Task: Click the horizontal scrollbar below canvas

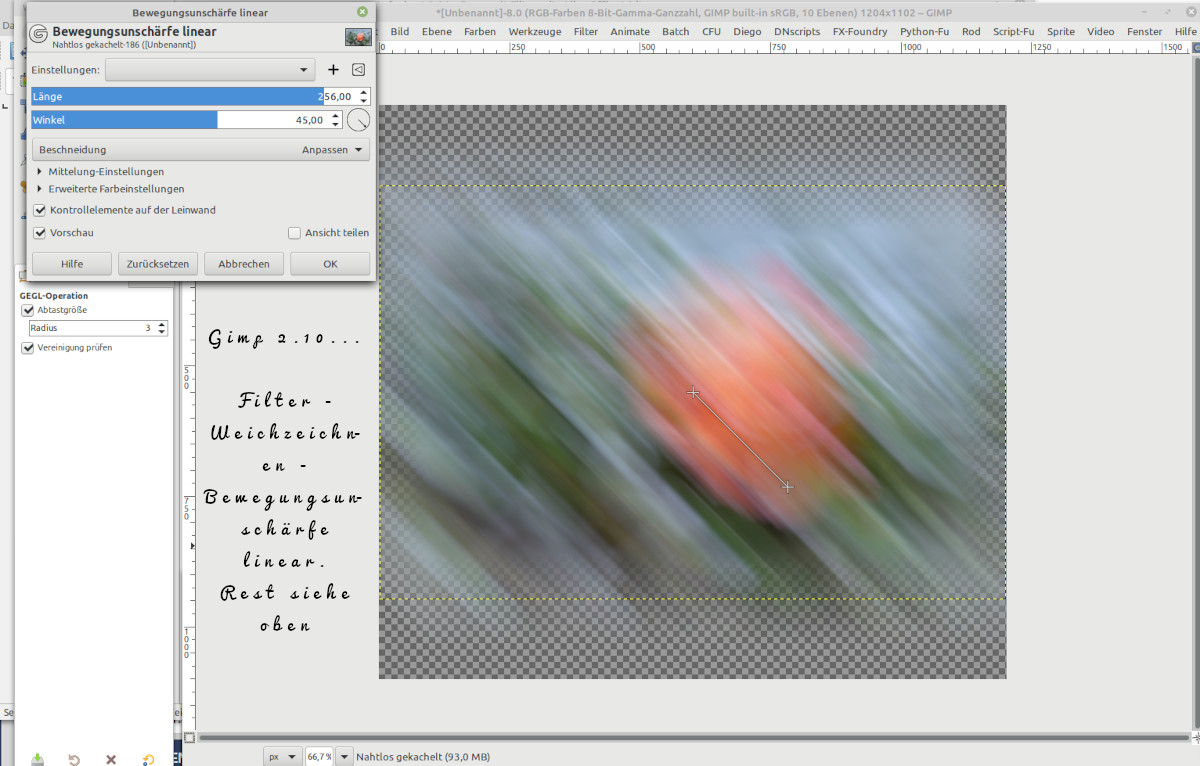Action: pyautogui.click(x=692, y=738)
